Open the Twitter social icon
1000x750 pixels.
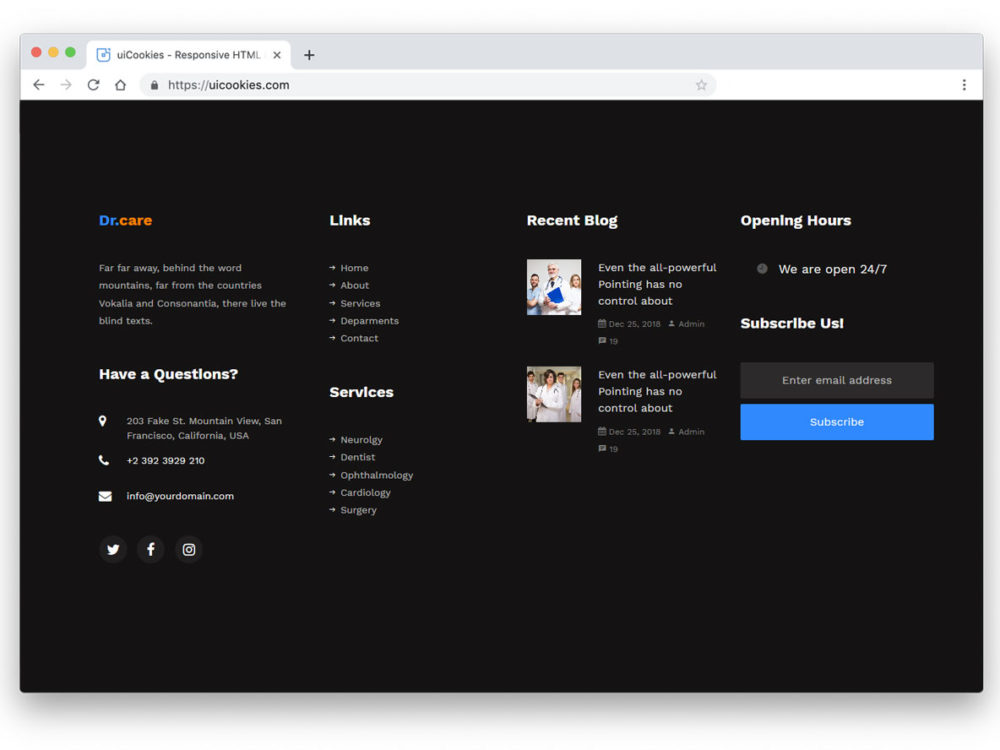tap(113, 549)
